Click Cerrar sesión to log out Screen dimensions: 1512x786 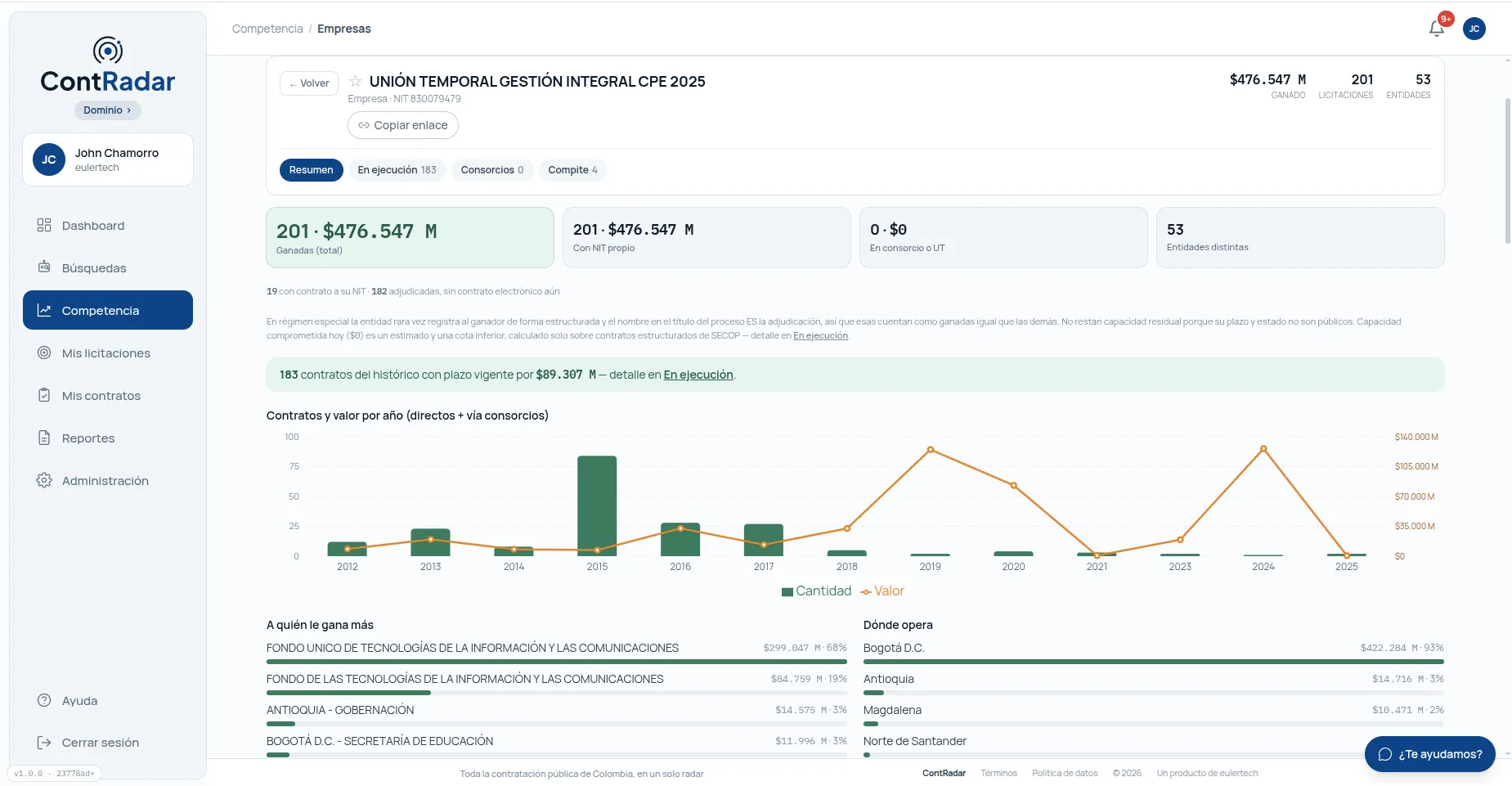(x=108, y=742)
